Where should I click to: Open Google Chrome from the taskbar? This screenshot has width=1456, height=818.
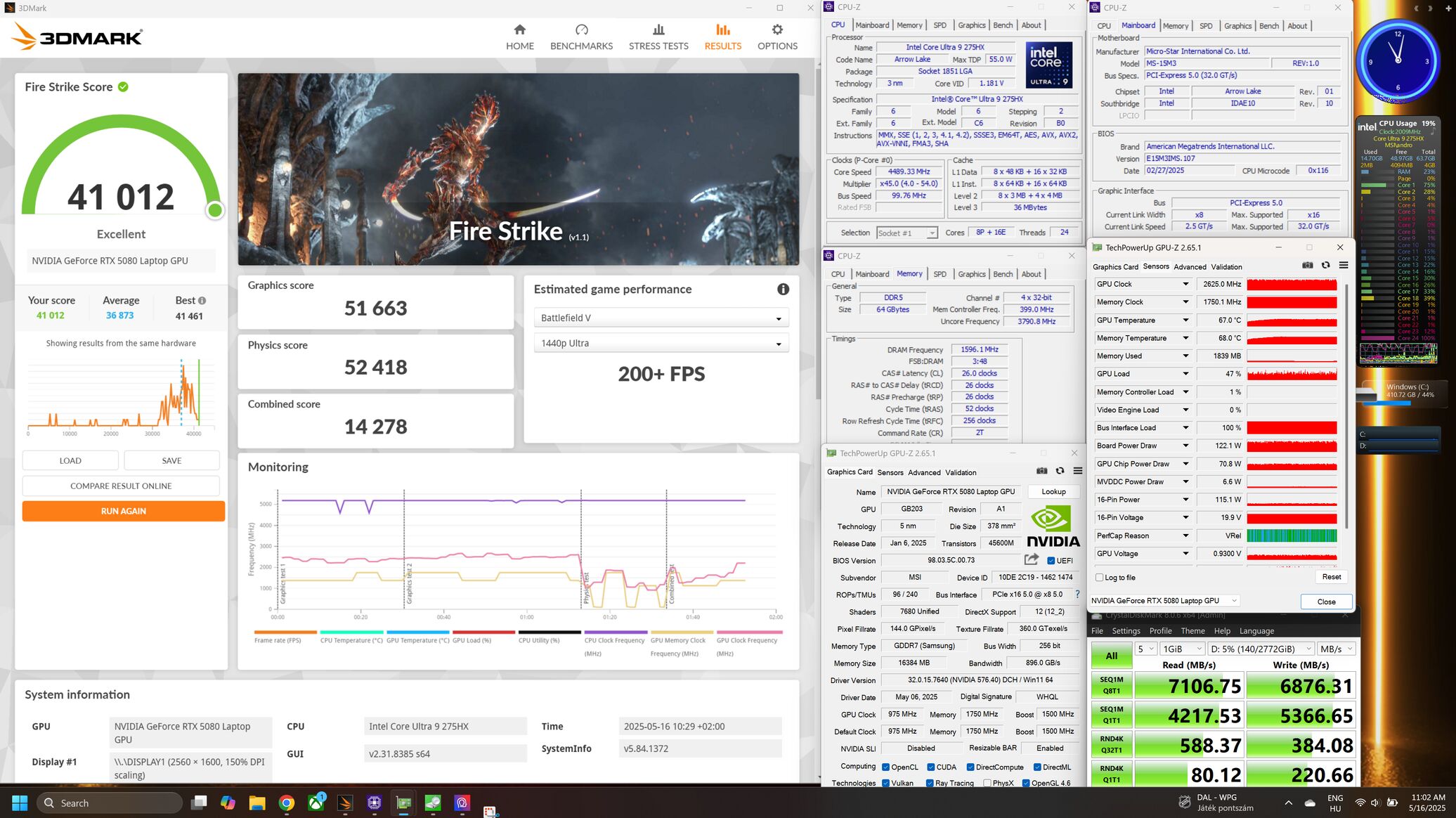pyautogui.click(x=286, y=803)
